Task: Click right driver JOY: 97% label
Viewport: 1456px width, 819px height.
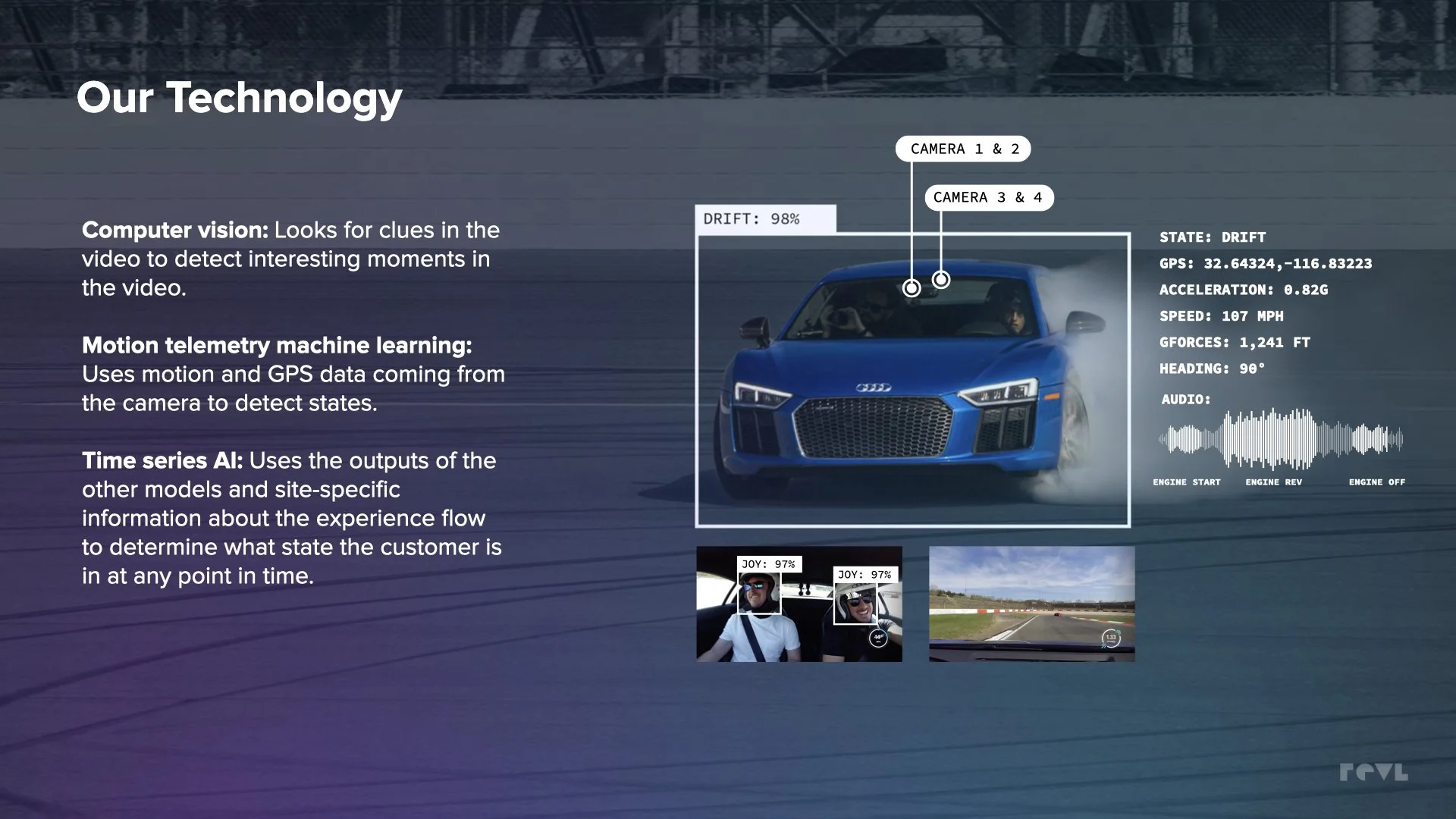Action: pos(864,575)
